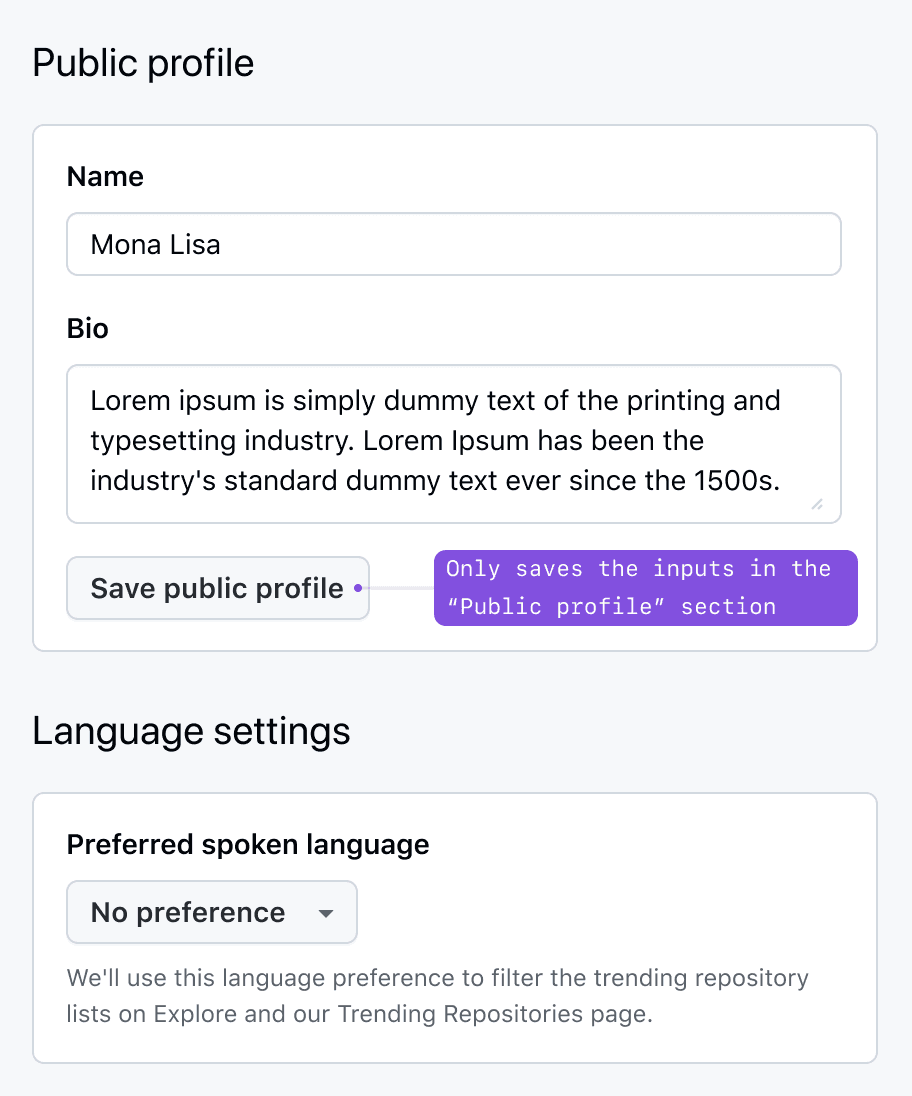Click inside the Name input field
Viewport: 912px width, 1096px height.
[452, 244]
